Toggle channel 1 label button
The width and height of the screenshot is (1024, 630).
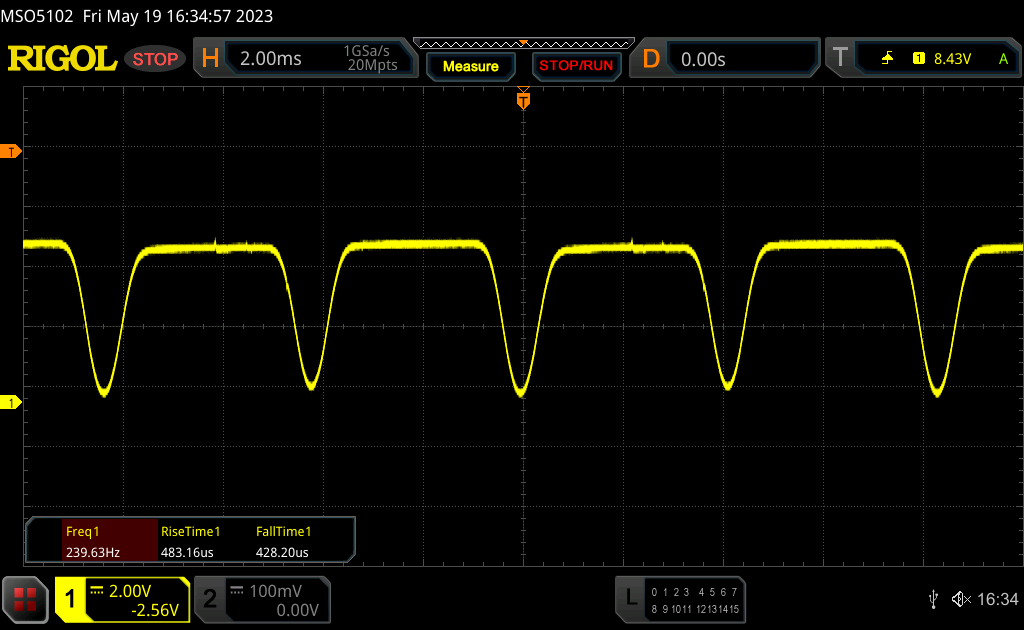[x=71, y=599]
